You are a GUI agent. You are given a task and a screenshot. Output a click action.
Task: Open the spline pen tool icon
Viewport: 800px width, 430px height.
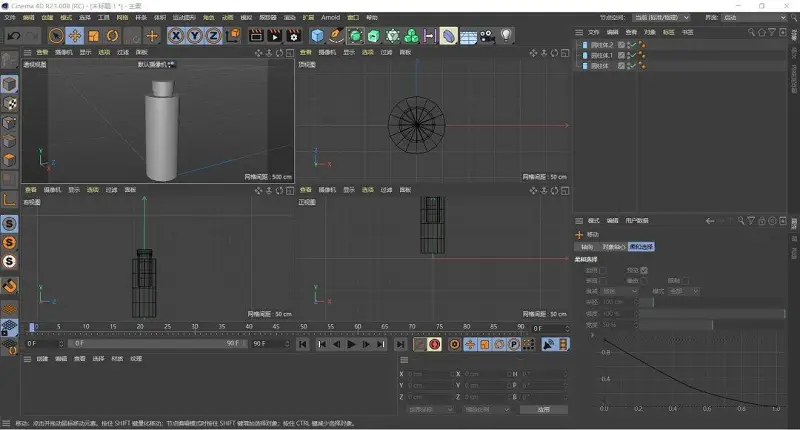click(336, 36)
